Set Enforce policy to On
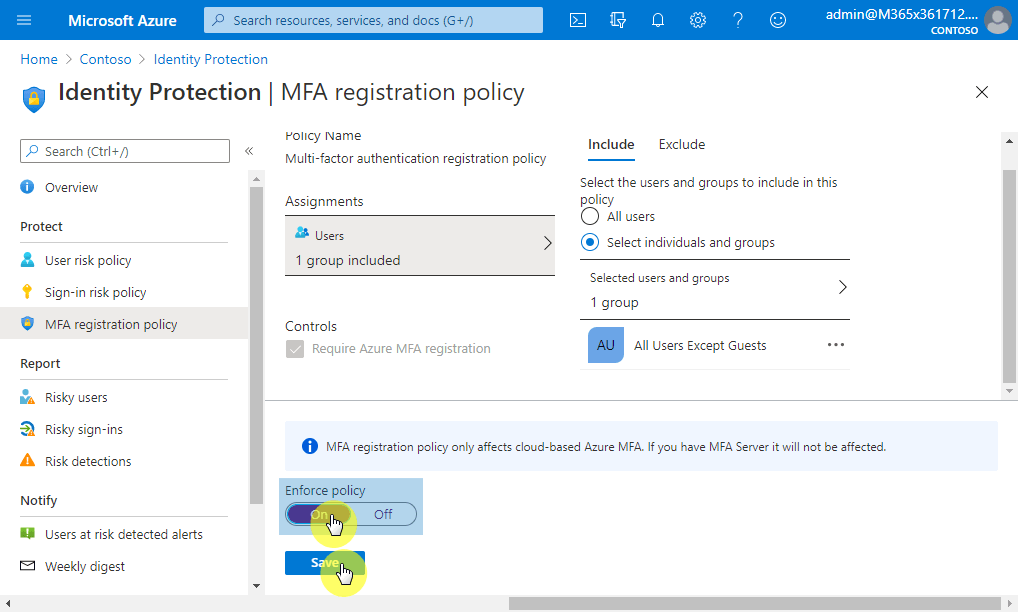 point(318,514)
